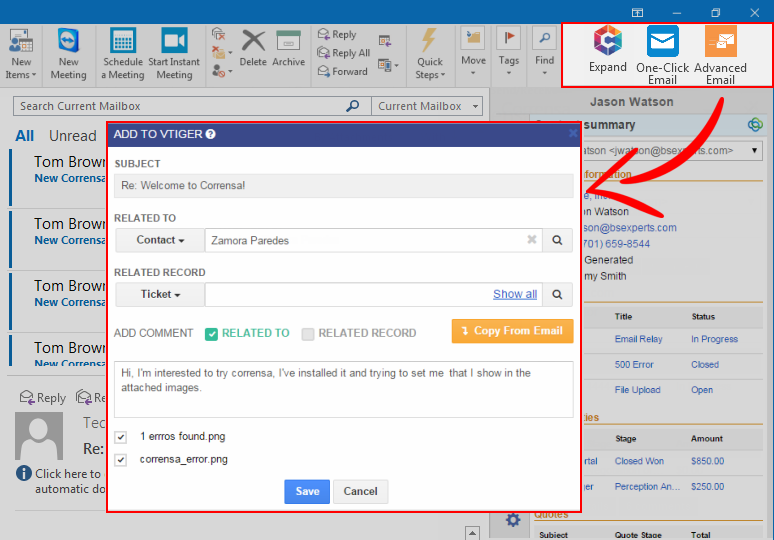Close the ADD TO VTIGER dialog
This screenshot has width=774, height=540.
click(x=573, y=133)
